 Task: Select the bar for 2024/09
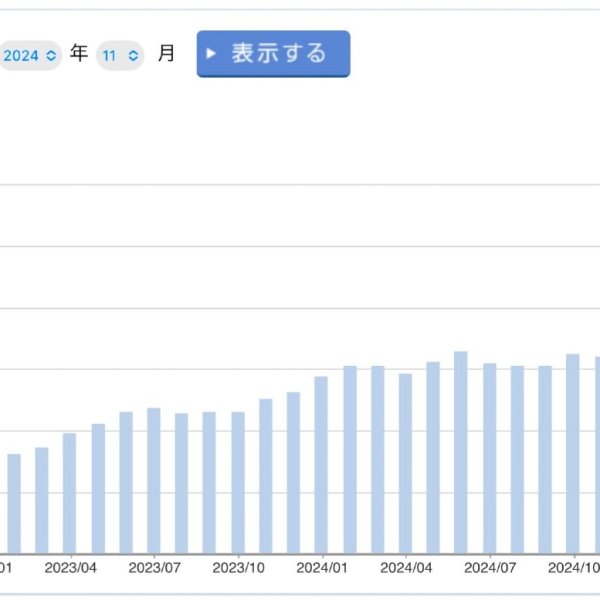pyautogui.click(x=545, y=459)
